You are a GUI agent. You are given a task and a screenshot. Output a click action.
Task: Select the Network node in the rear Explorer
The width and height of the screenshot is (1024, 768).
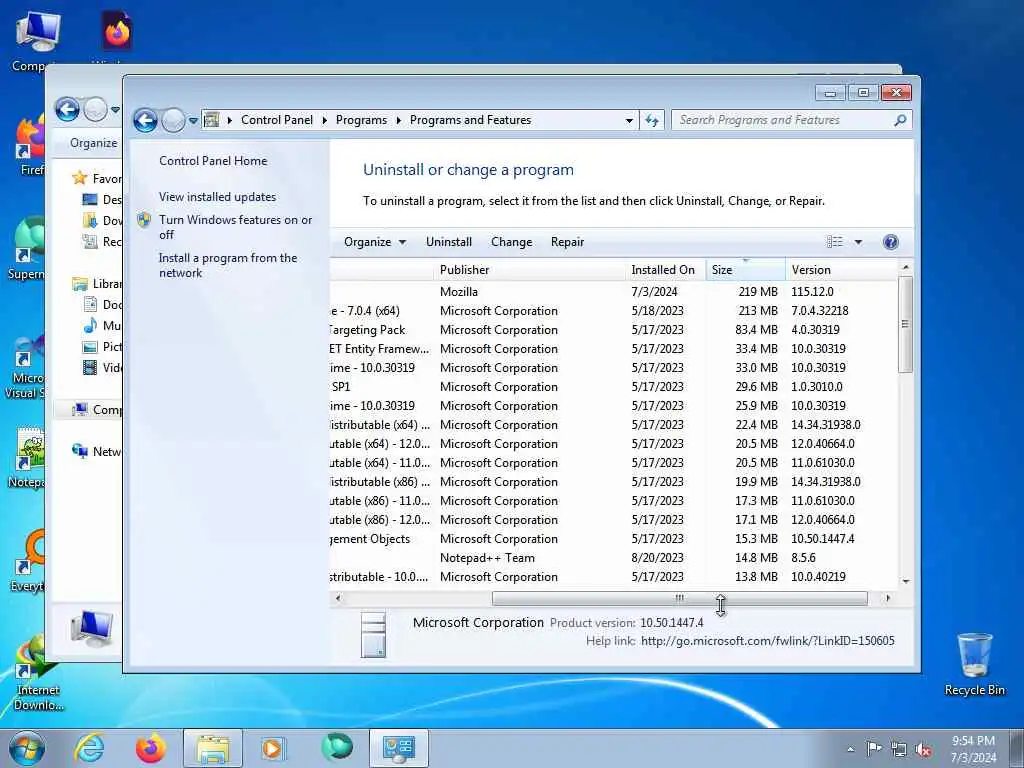point(97,451)
